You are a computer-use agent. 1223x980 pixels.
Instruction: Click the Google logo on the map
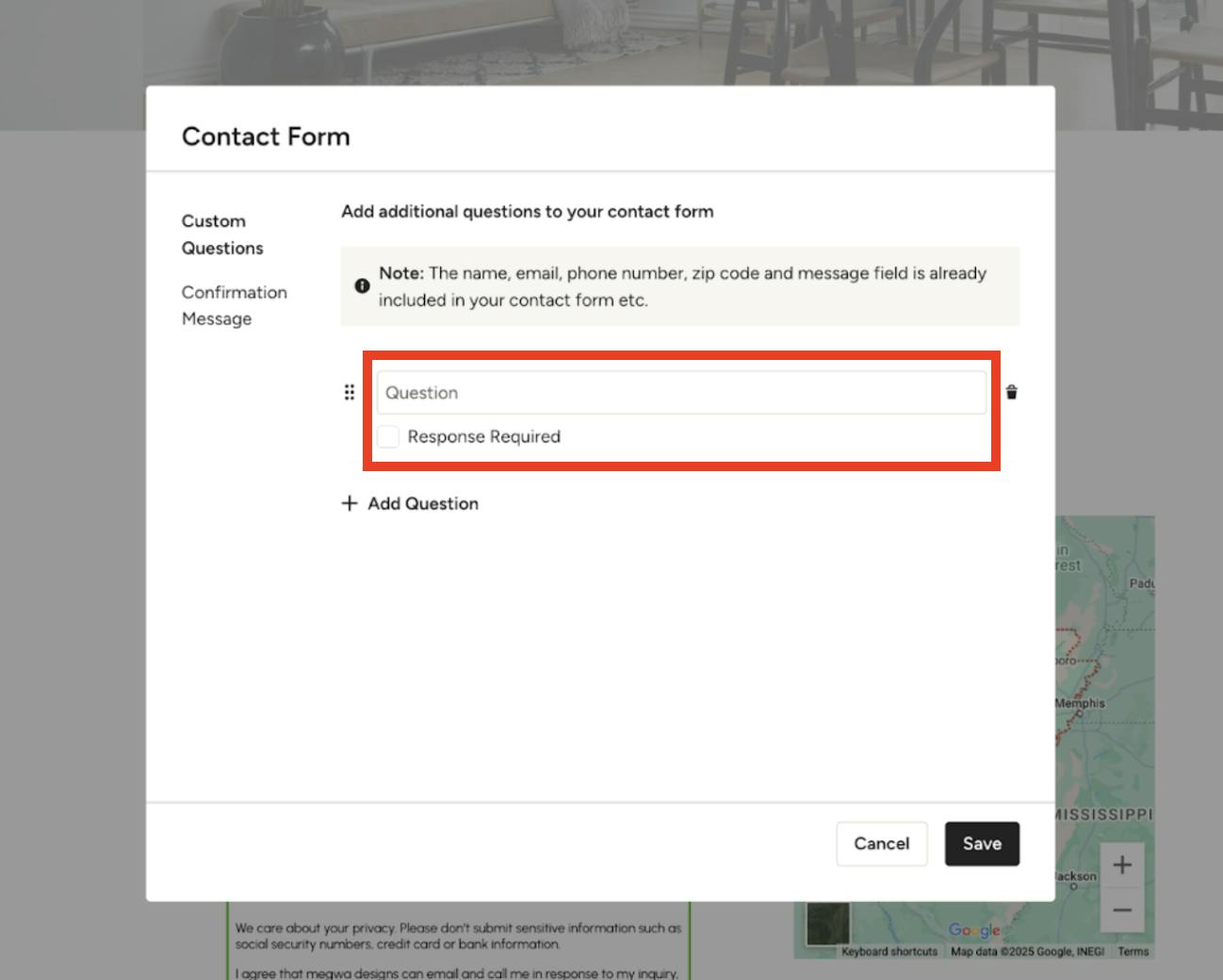[975, 930]
